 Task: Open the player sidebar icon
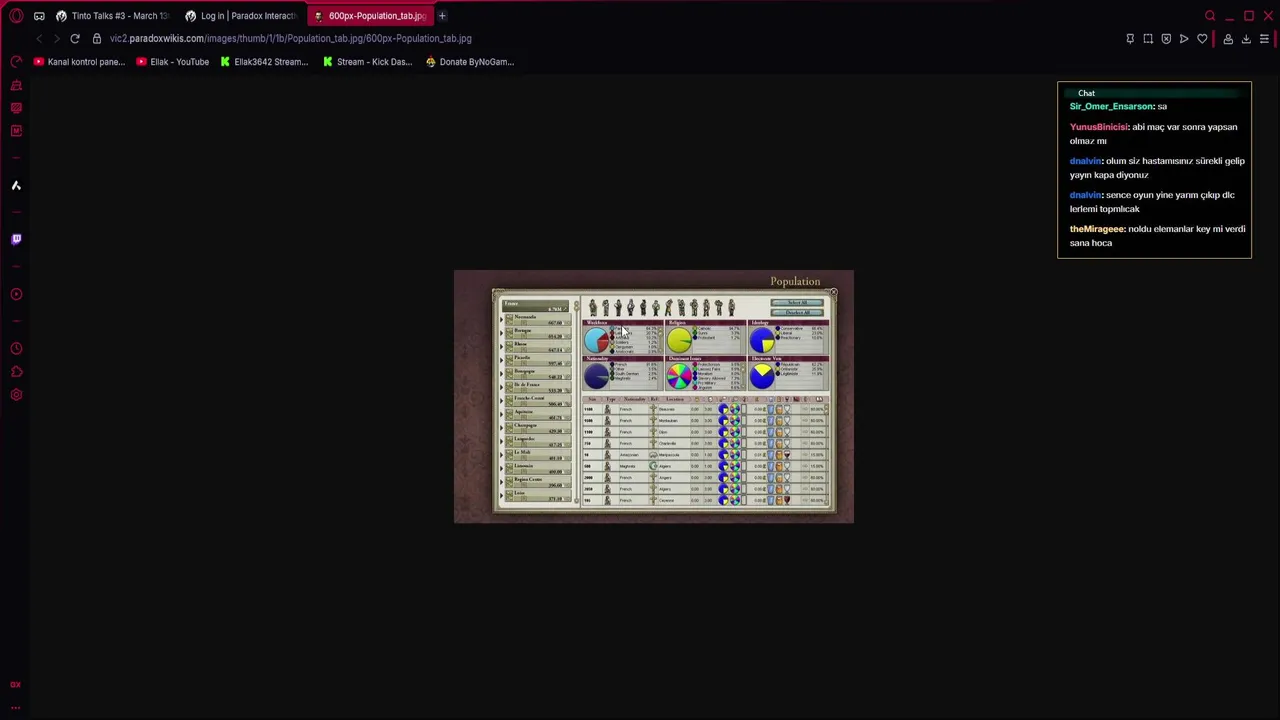pyautogui.click(x=16, y=294)
